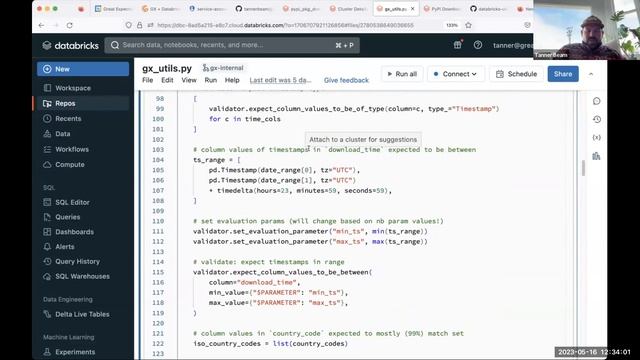Click the code 'iso_country_codes = list(country_codes)'
This screenshot has width=640, height=360.
(270, 344)
